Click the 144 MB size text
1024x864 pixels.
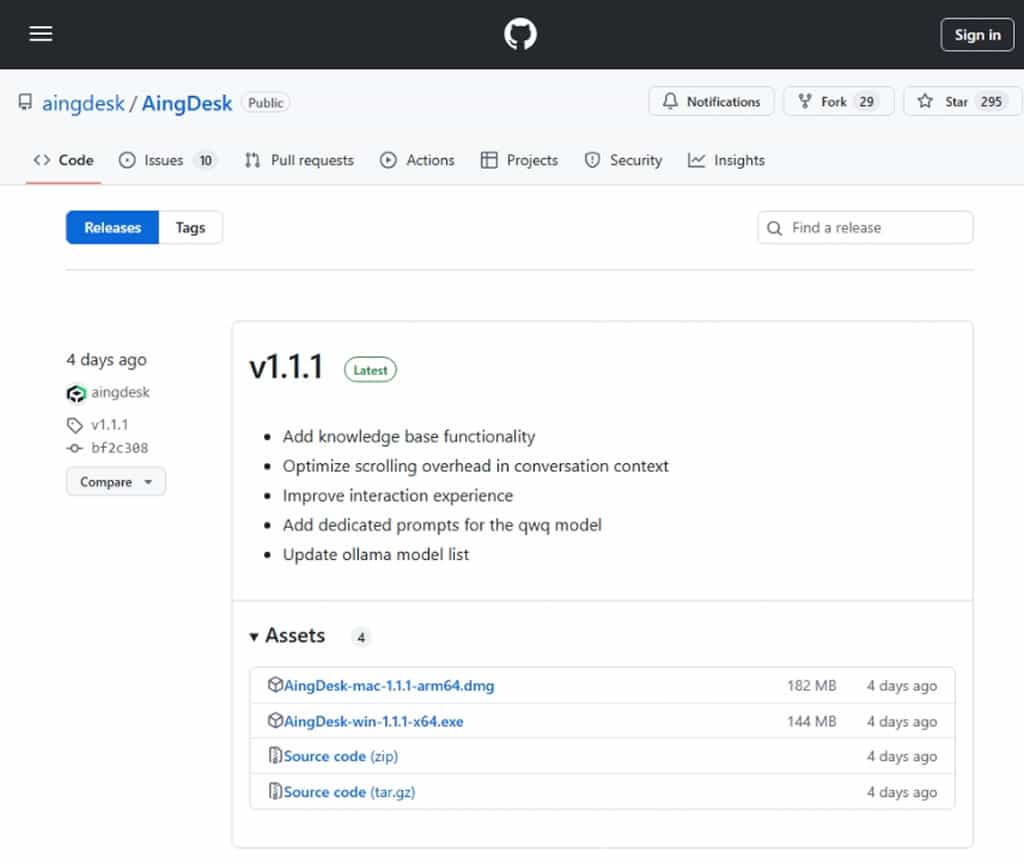[x=811, y=722]
